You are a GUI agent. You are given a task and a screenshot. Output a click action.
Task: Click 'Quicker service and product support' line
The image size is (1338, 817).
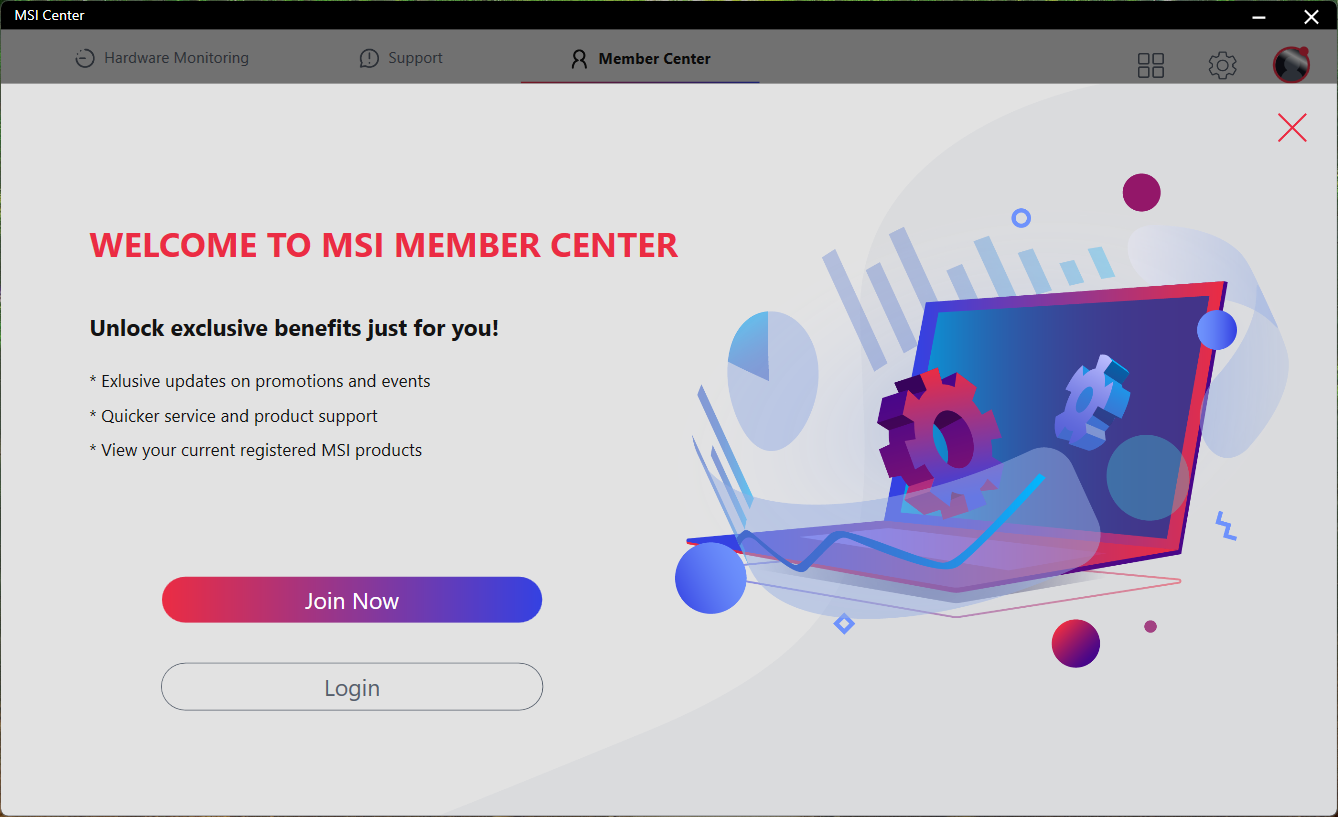234,416
